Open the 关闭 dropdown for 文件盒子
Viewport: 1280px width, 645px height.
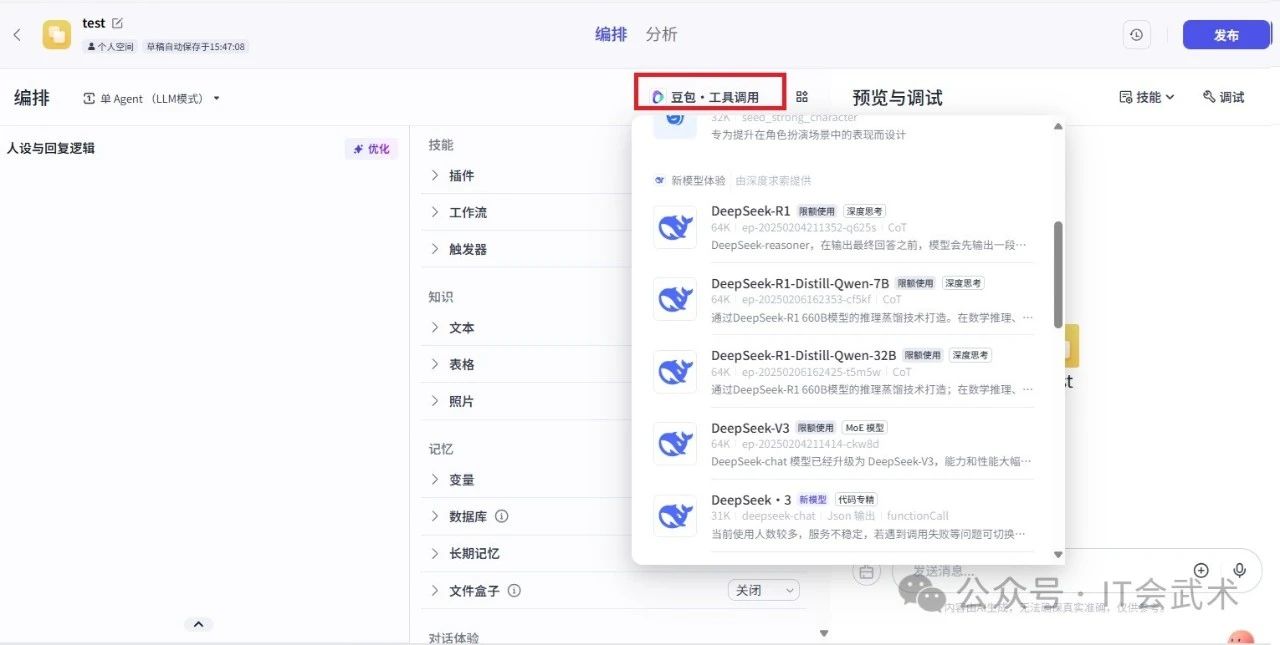click(764, 591)
